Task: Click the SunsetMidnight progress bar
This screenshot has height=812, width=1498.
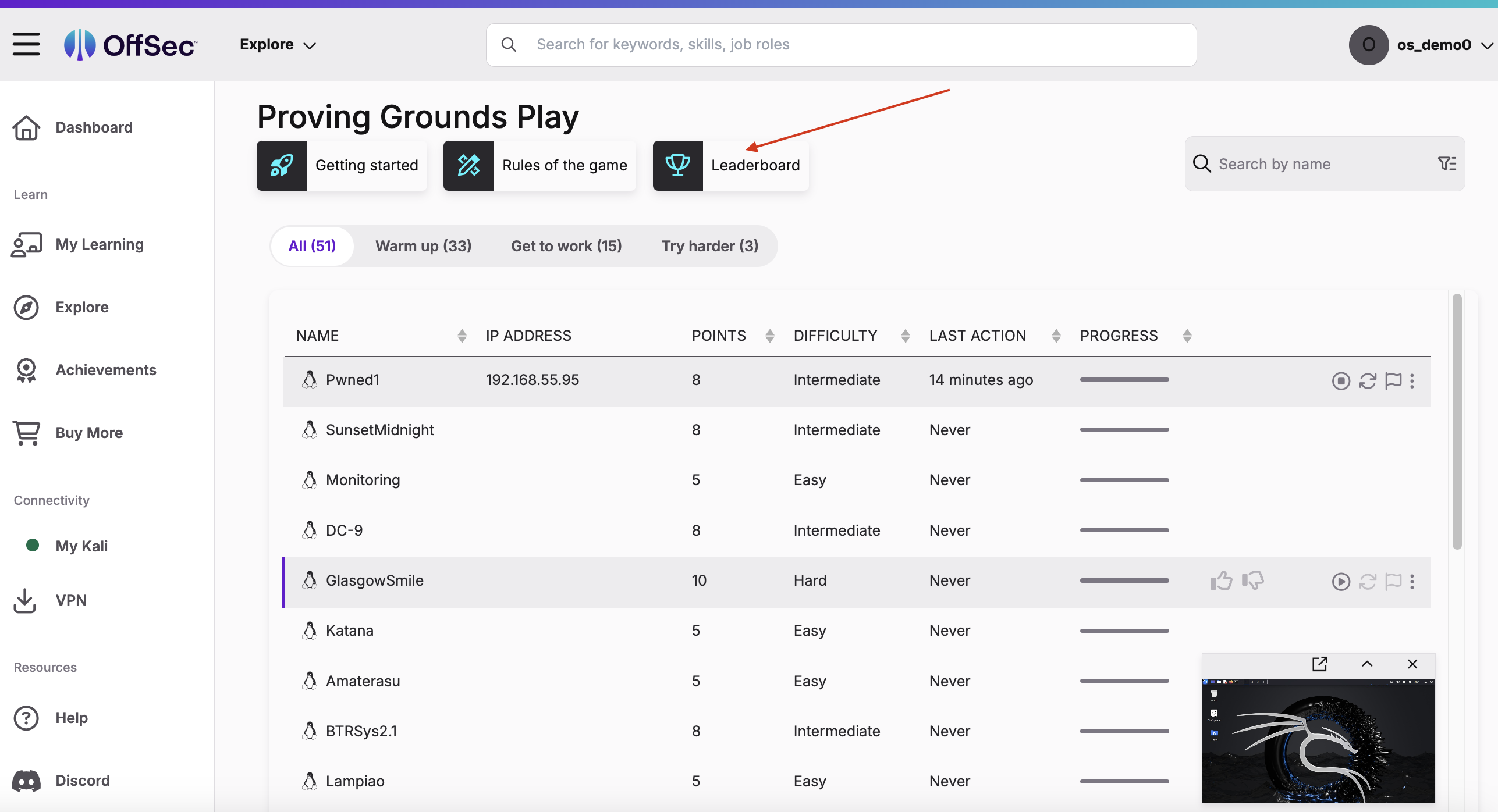Action: [x=1124, y=429]
